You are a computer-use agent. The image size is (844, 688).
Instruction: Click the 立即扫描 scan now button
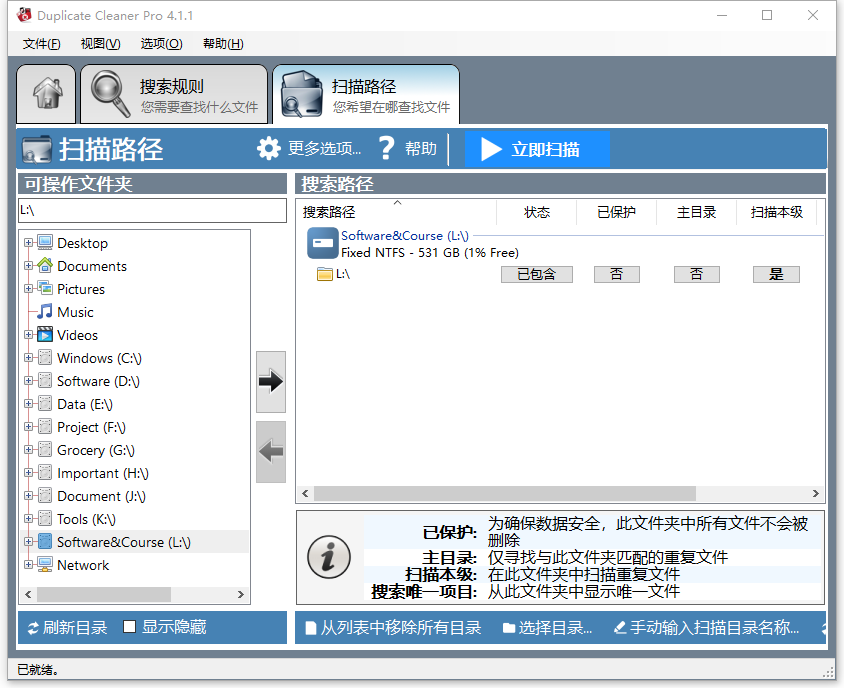[x=537, y=149]
